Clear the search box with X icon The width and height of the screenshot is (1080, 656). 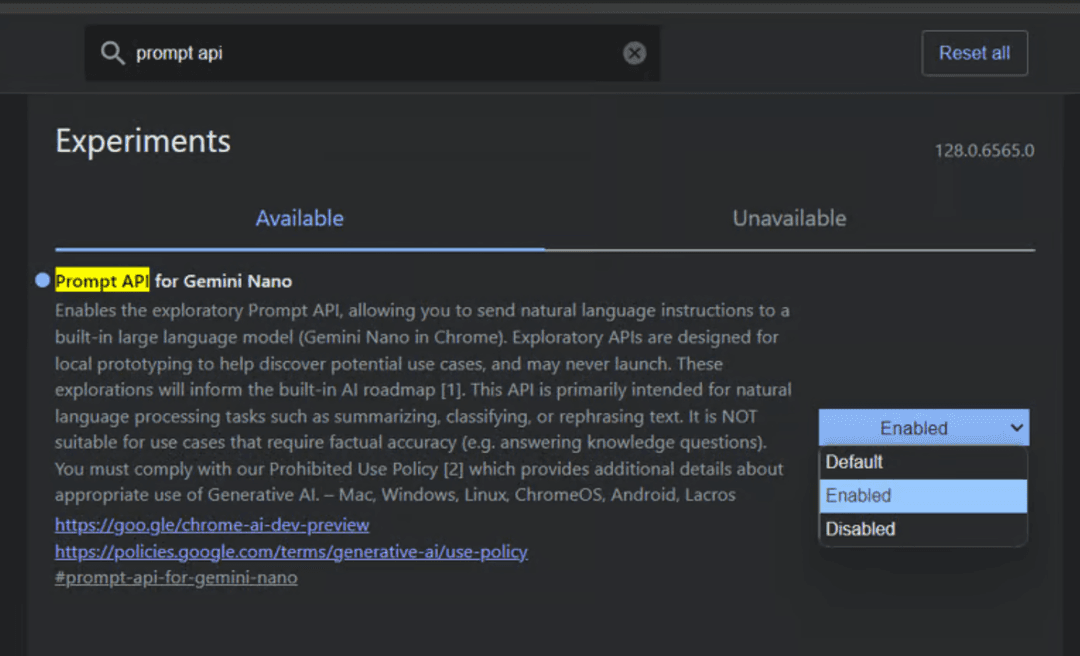[634, 53]
